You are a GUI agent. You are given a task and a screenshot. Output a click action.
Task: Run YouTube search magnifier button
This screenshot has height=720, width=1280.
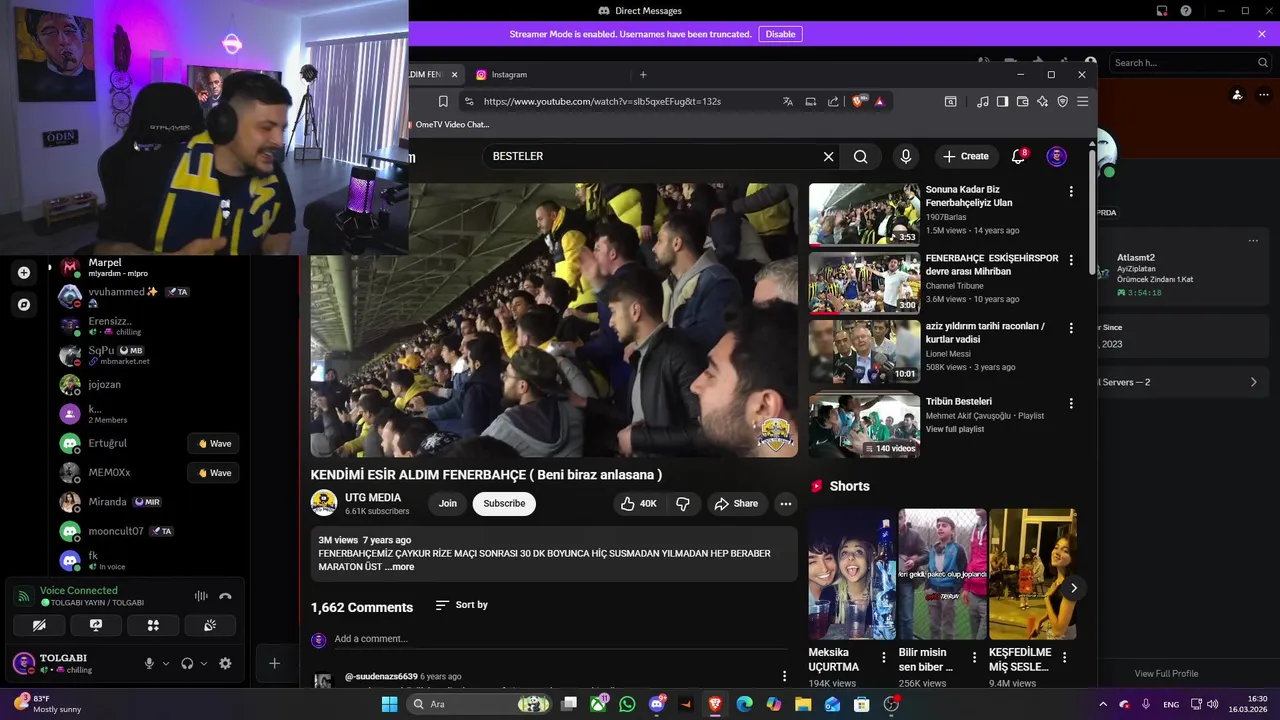[861, 156]
